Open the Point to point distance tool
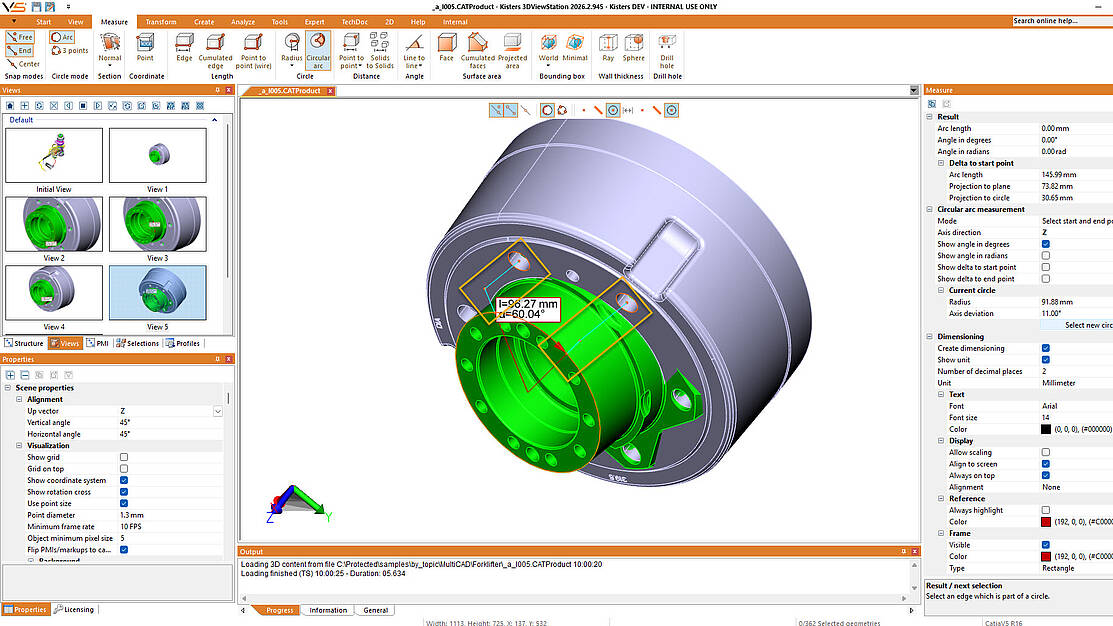 (x=351, y=50)
